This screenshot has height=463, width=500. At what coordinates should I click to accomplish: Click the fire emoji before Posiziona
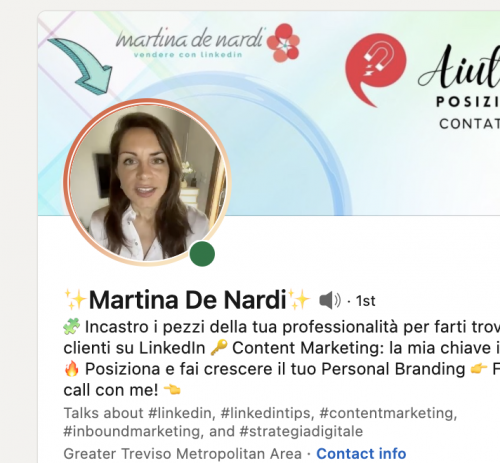(x=72, y=369)
